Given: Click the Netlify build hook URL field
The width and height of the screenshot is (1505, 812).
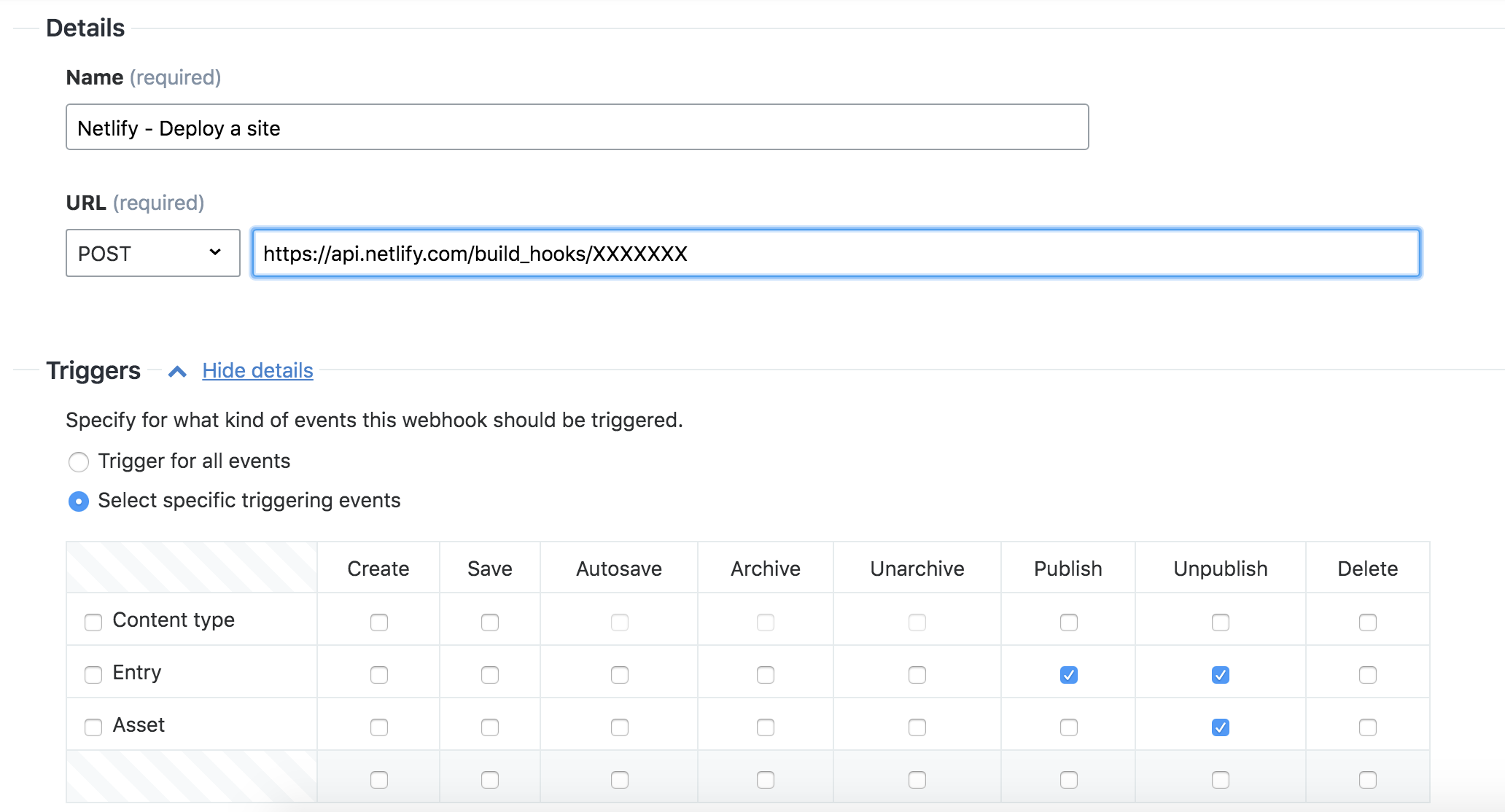Looking at the screenshot, I should coord(836,254).
